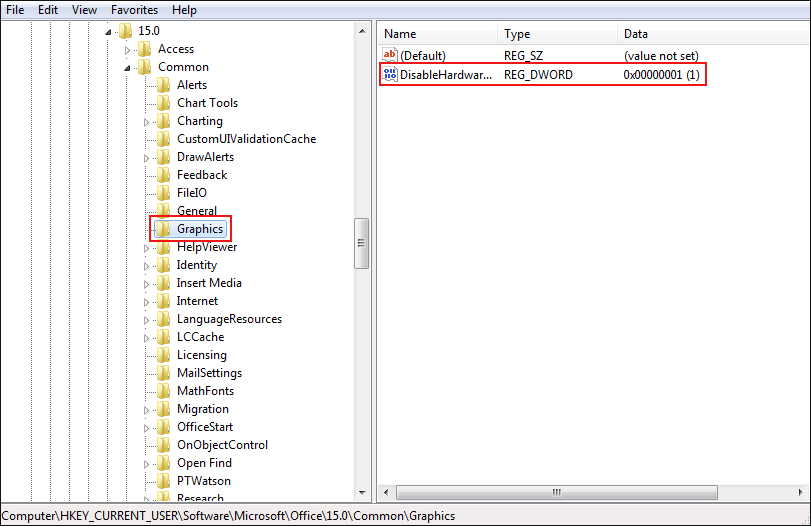Image resolution: width=811 pixels, height=526 pixels.
Task: Click the 0x00000001 (1) data cell
Action: [661, 74]
